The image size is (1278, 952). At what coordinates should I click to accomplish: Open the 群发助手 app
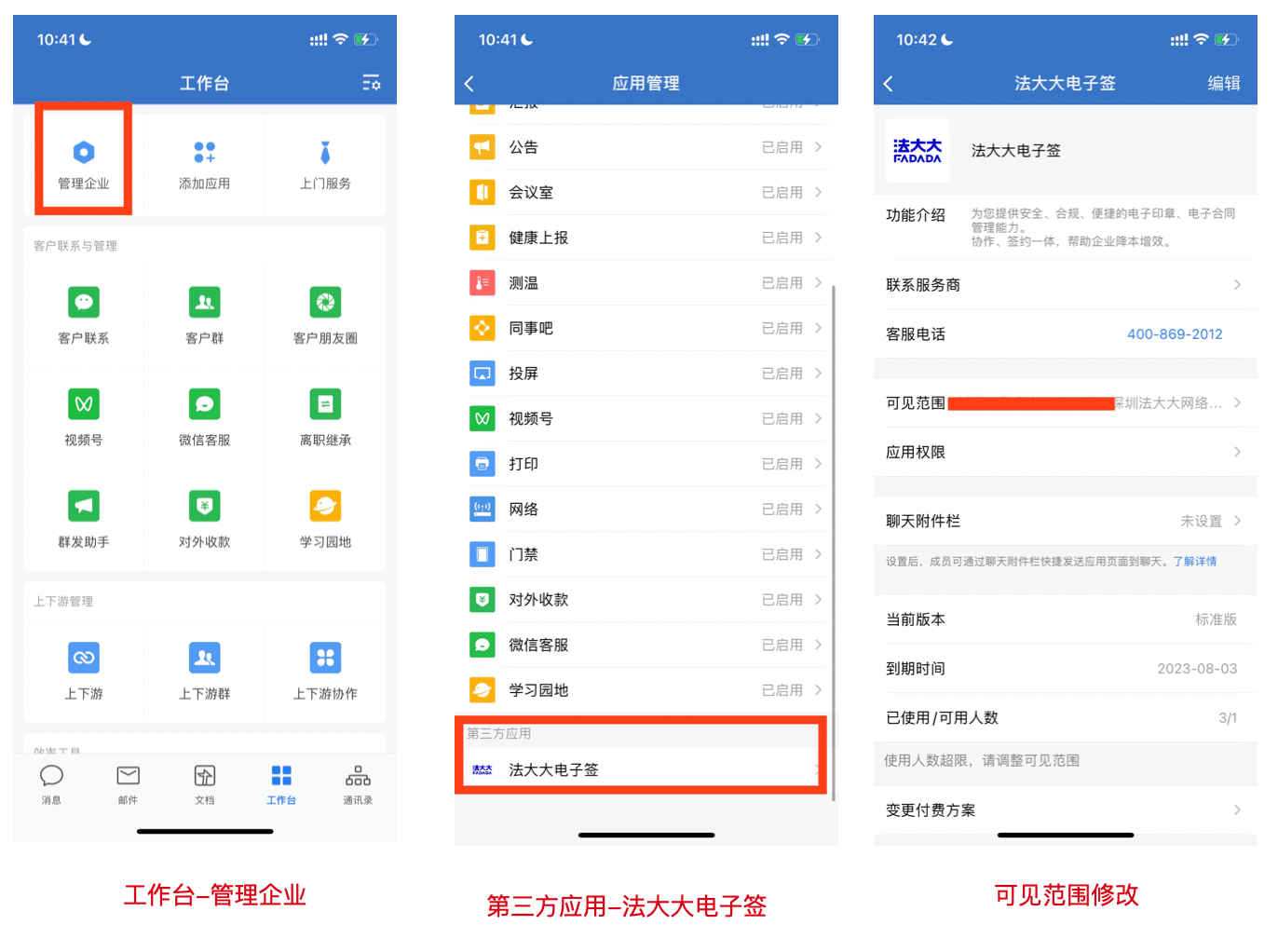click(x=84, y=520)
